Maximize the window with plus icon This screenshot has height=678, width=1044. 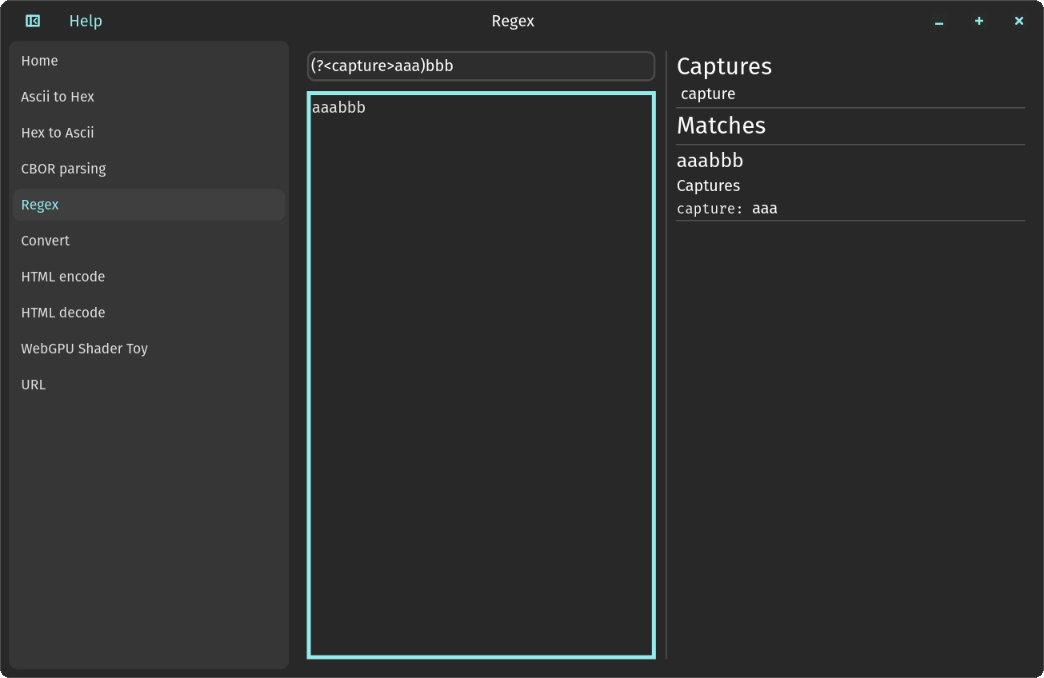[x=979, y=21]
